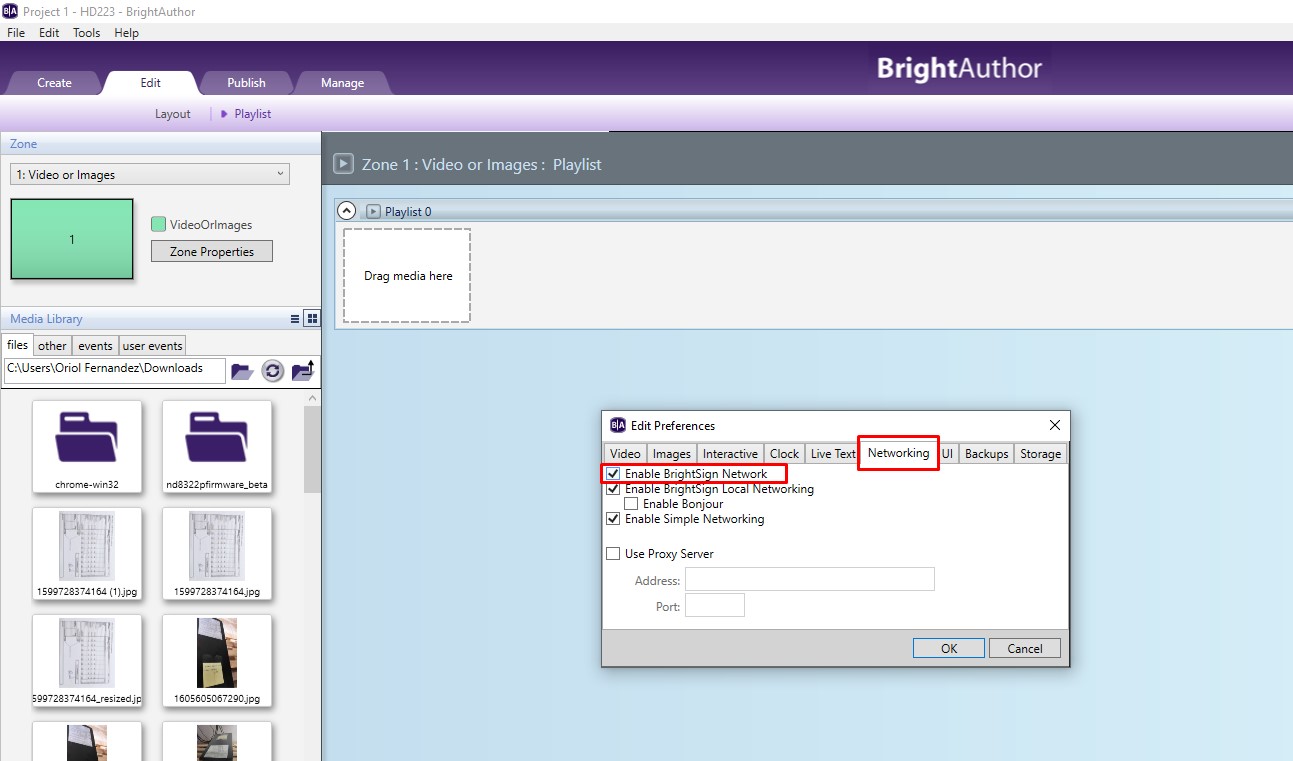Image resolution: width=1293 pixels, height=761 pixels.
Task: Select the 599728374164_resized thumbnail
Action: point(87,661)
